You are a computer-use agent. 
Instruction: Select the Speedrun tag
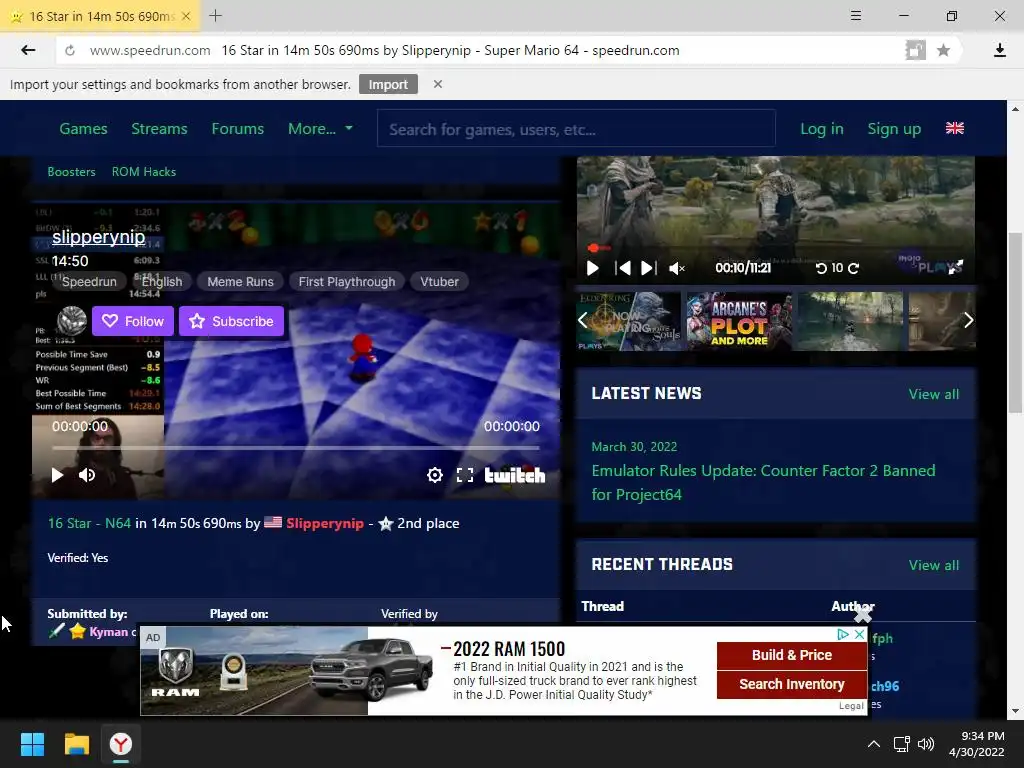point(89,281)
